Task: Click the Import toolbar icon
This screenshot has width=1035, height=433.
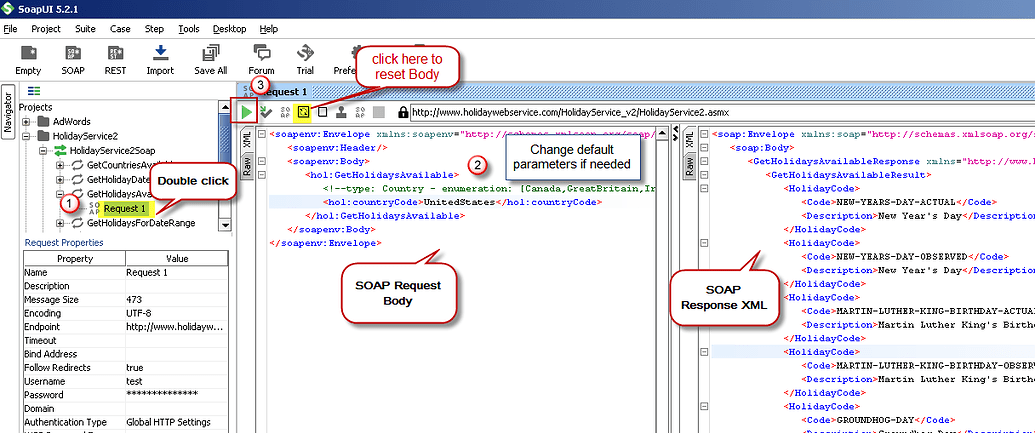Action: click(160, 53)
